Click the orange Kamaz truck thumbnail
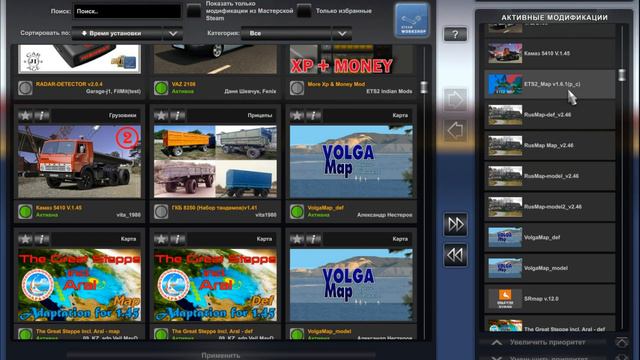This screenshot has width=640, height=360. pos(79,162)
